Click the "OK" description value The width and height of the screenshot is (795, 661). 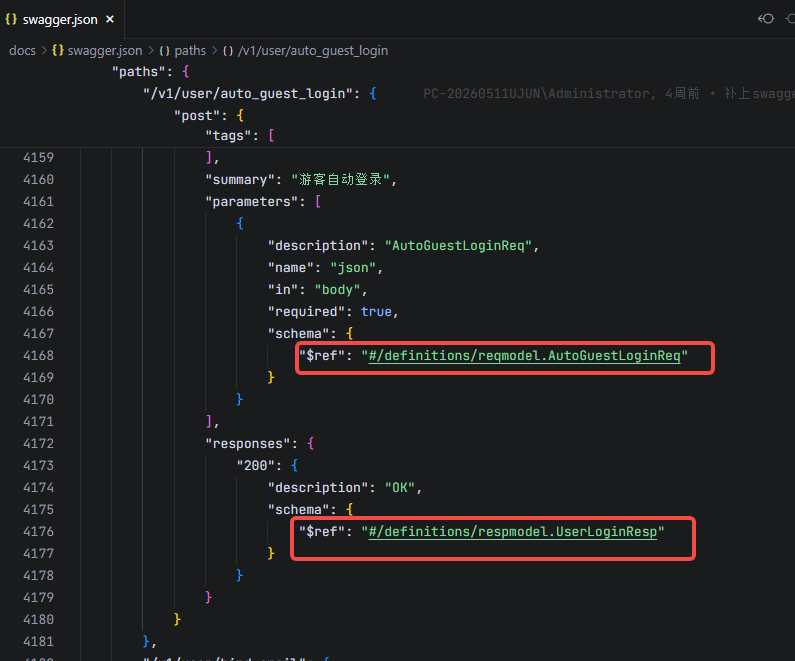400,488
